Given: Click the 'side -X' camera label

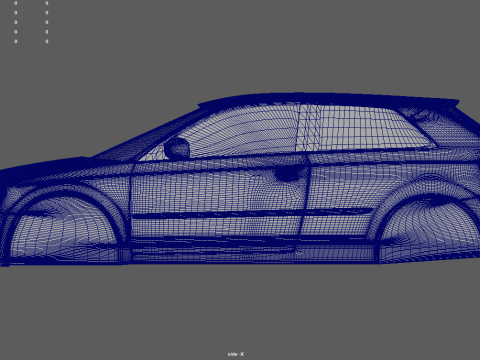Looking at the screenshot, I should pyautogui.click(x=236, y=354).
